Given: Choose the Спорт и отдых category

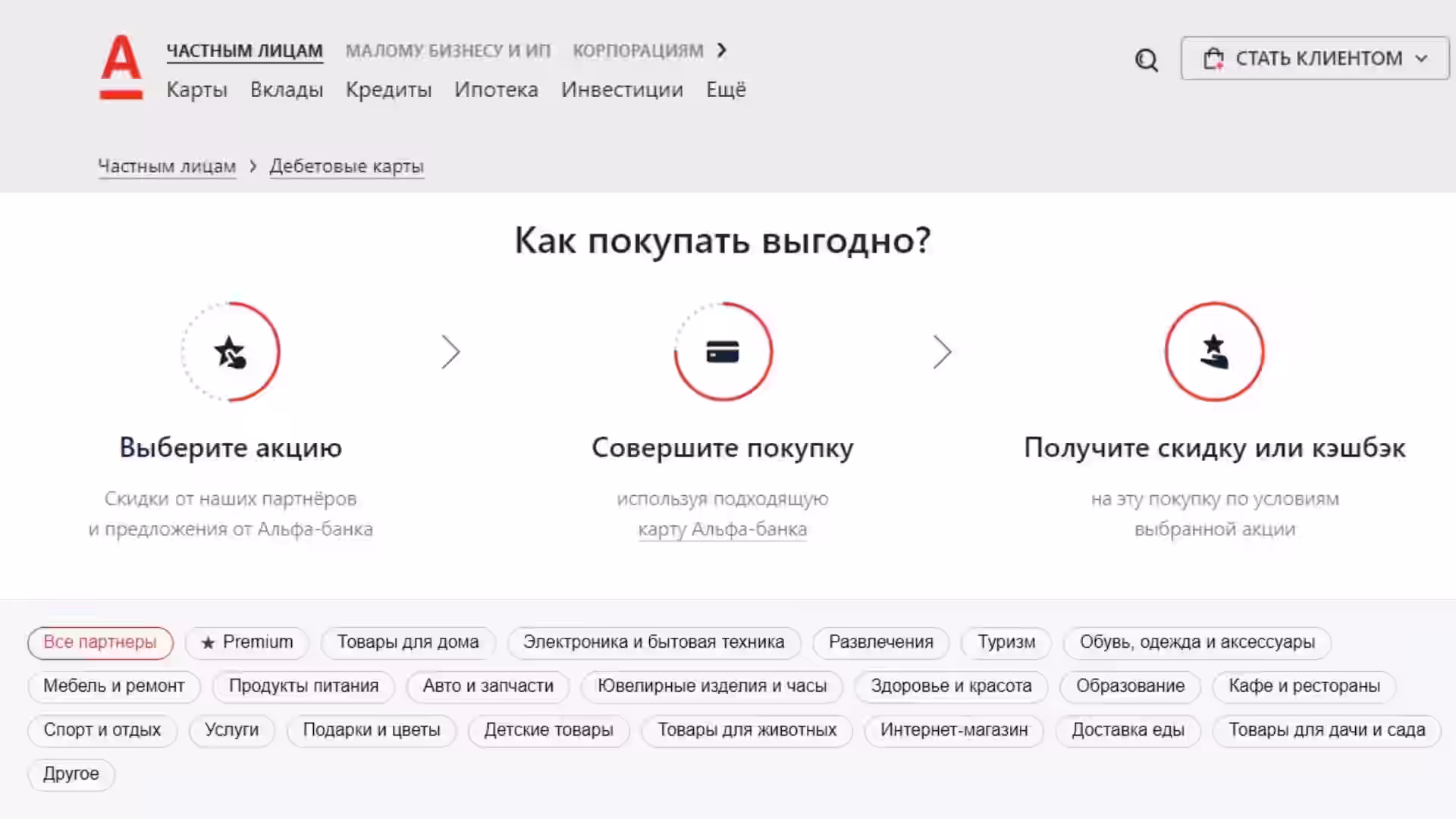Looking at the screenshot, I should click(x=102, y=730).
